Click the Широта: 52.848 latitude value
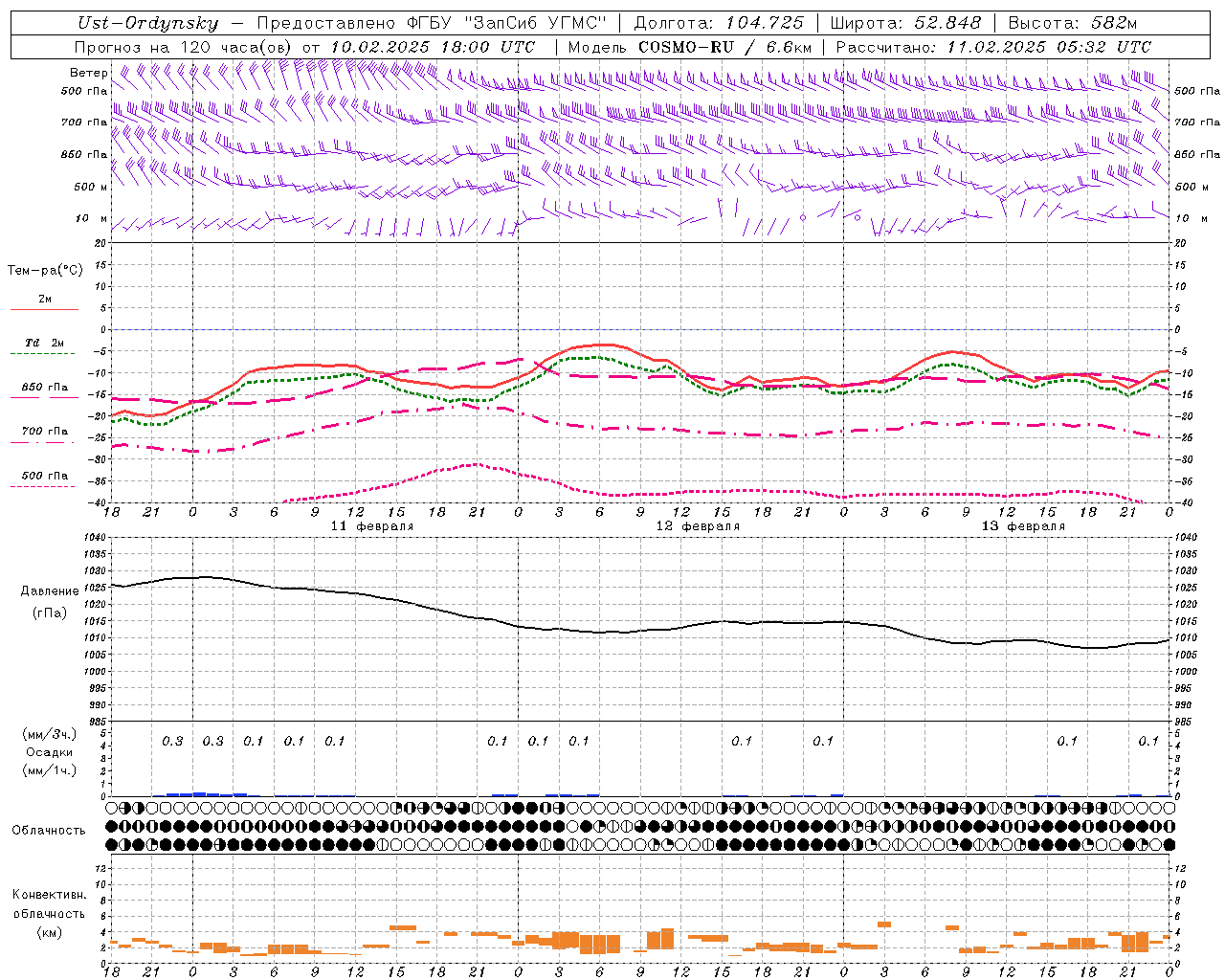This screenshot has height=980, width=1225. tap(906, 23)
